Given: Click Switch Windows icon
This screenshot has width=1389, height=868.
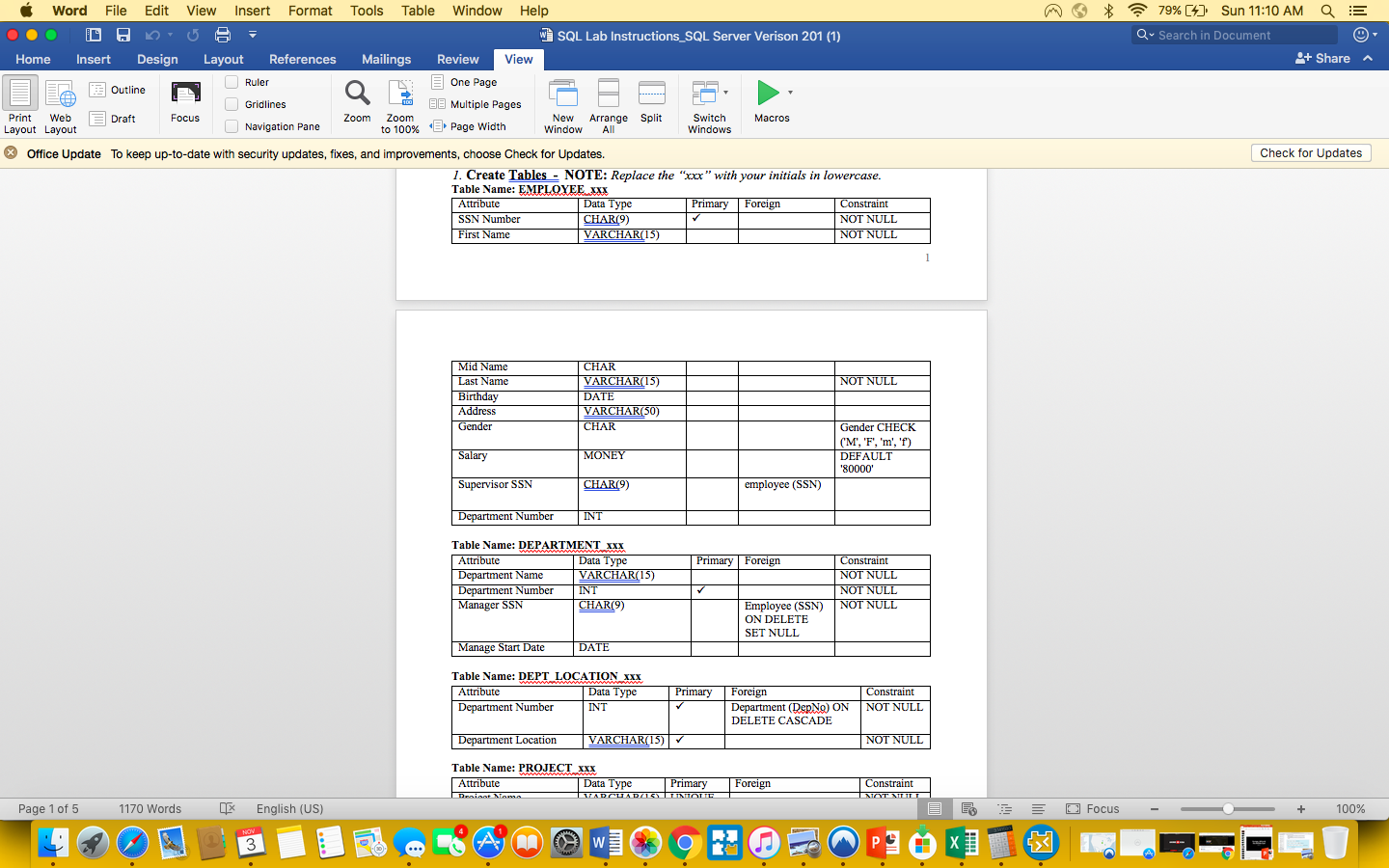Looking at the screenshot, I should tap(705, 94).
